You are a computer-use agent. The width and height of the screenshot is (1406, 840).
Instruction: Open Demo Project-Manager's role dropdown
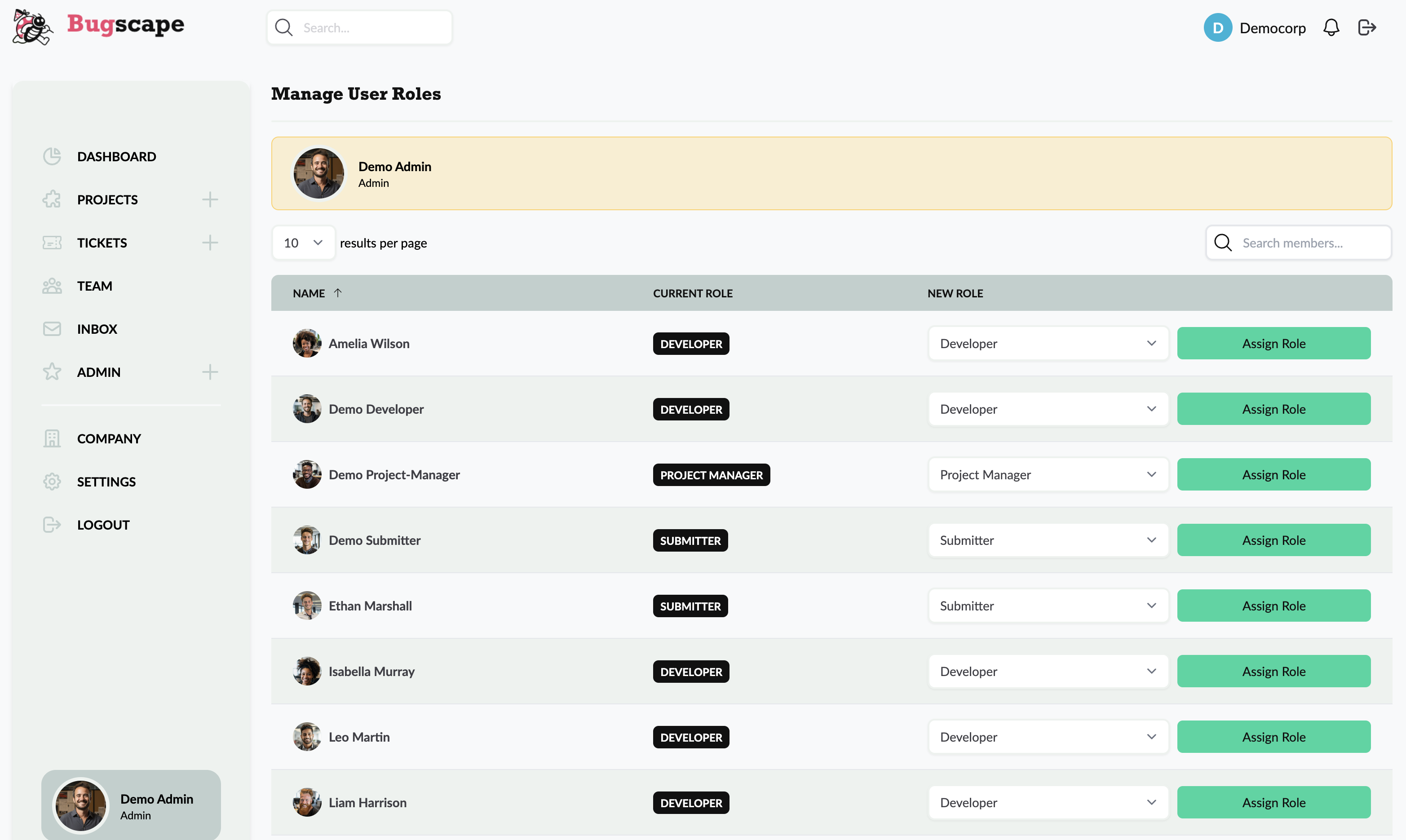[x=1048, y=475]
